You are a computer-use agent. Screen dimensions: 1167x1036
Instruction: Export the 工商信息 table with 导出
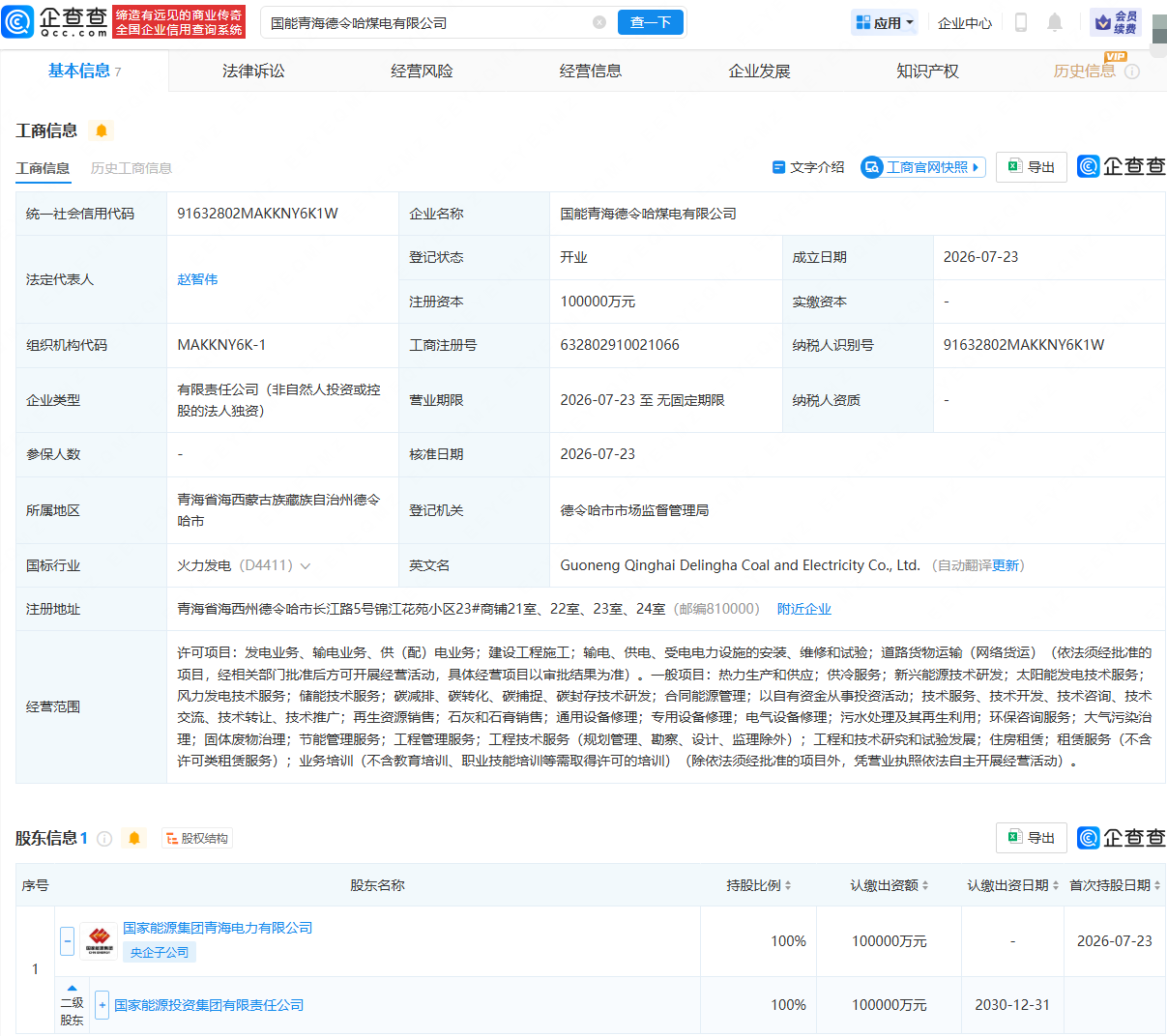1032,166
